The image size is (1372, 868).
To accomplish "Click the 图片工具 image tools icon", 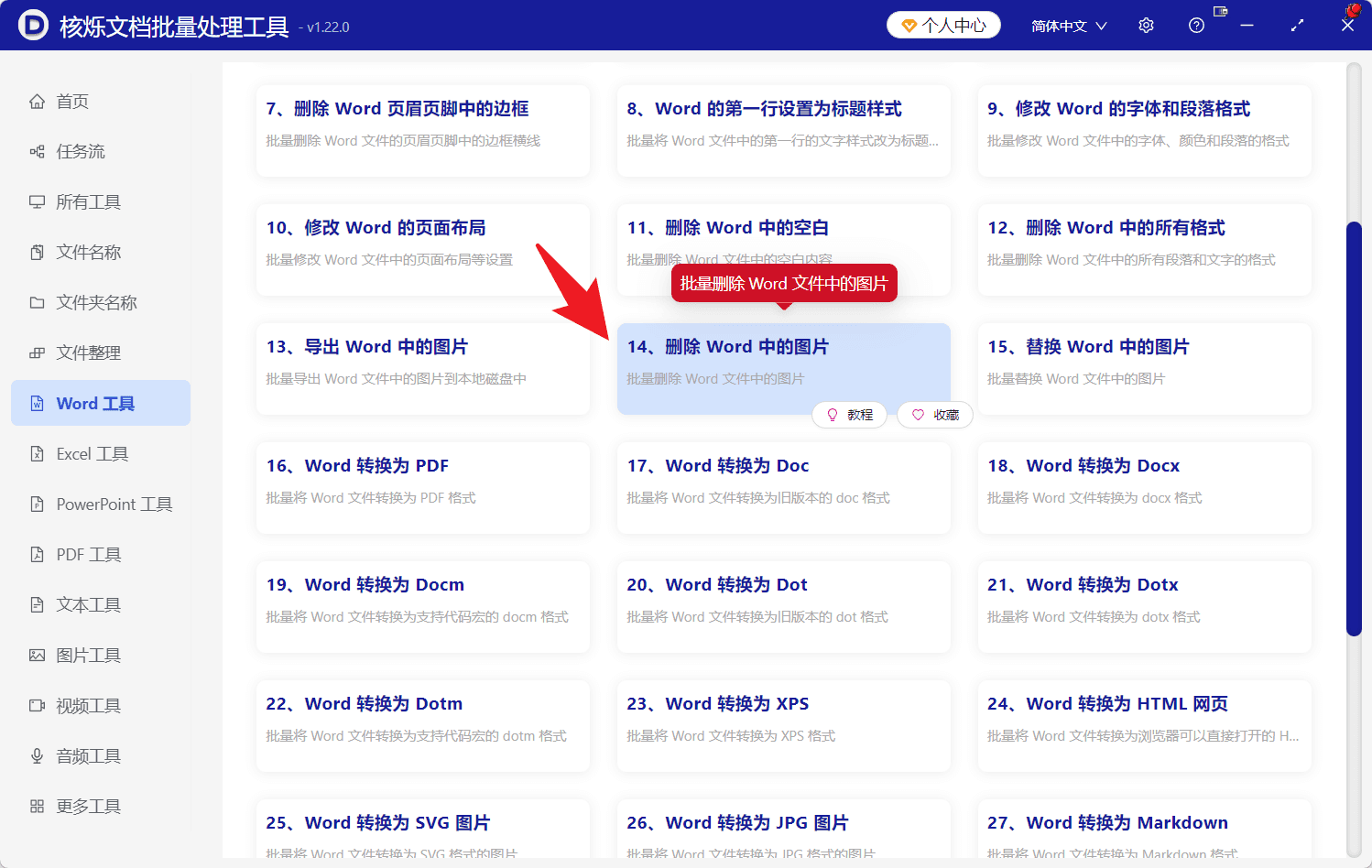I will 38,655.
